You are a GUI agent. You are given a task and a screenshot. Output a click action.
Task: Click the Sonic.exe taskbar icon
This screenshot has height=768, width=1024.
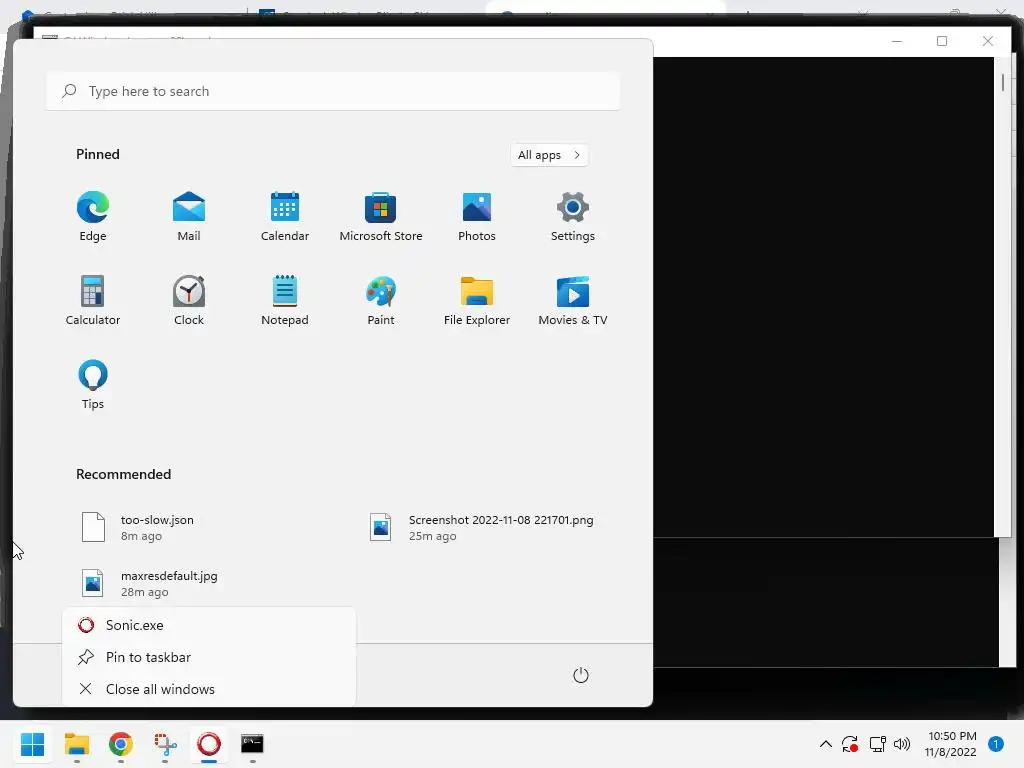209,744
